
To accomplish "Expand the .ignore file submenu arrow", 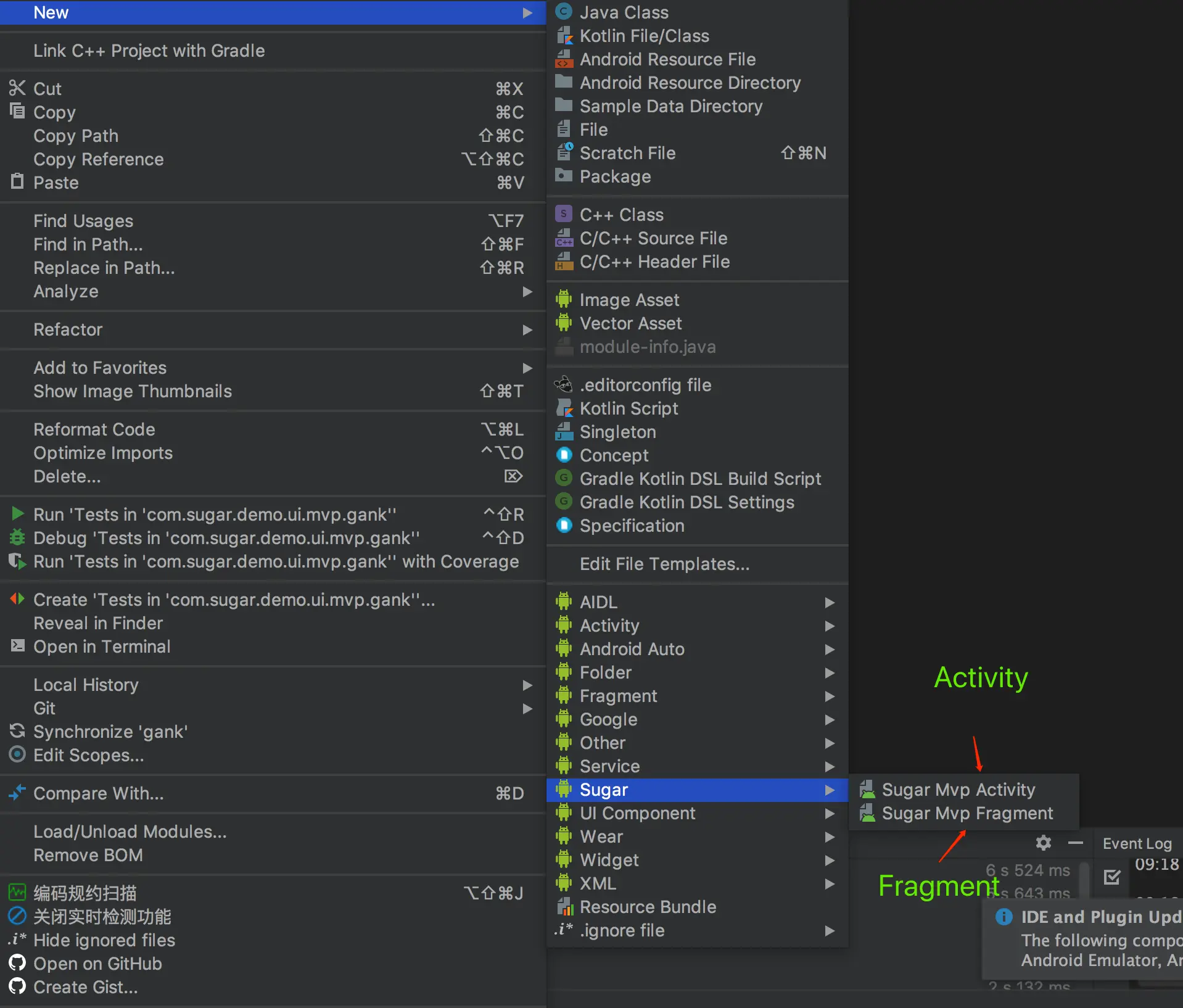I will [830, 930].
